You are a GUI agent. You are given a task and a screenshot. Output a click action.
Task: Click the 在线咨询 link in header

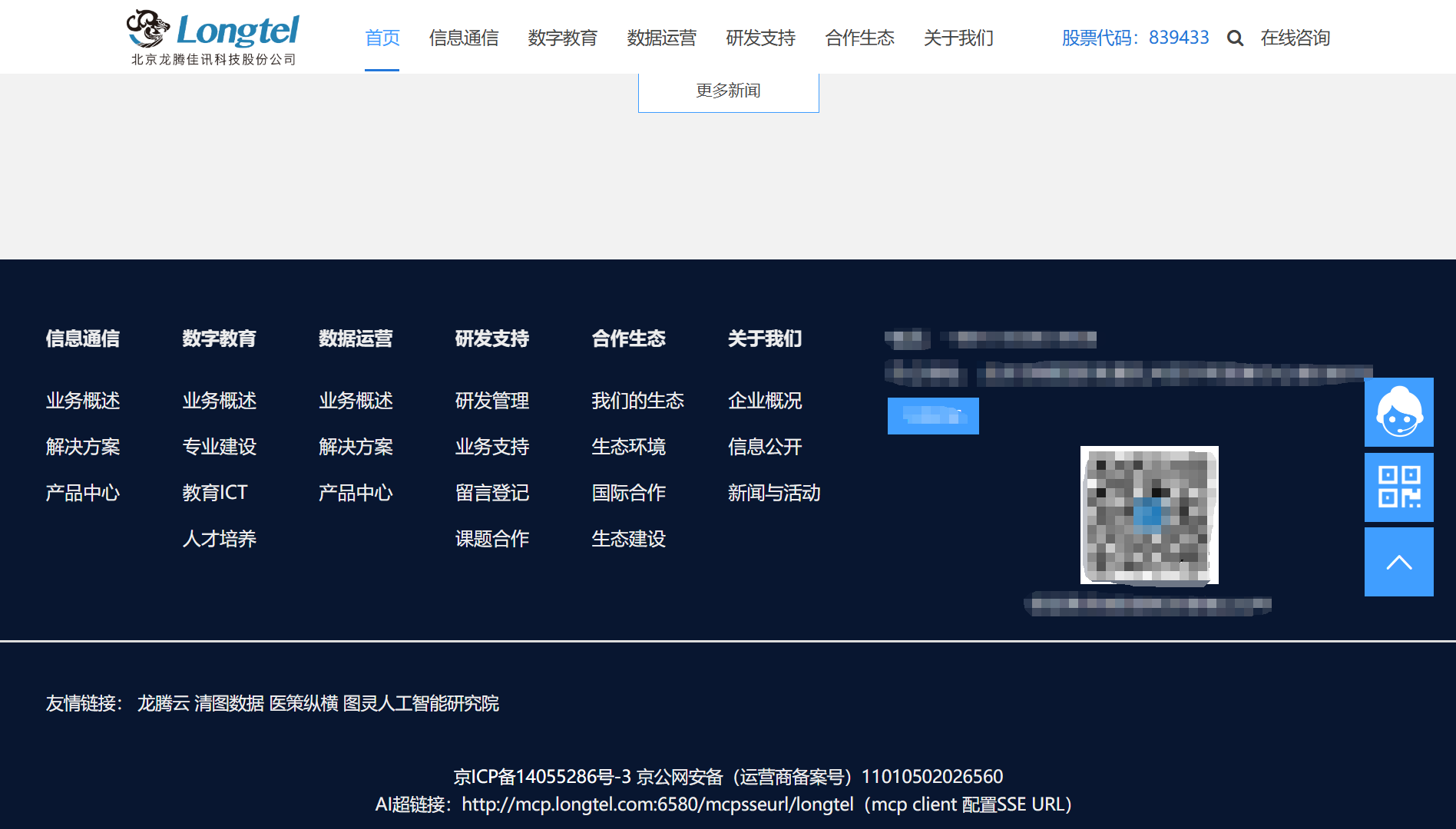point(1296,38)
